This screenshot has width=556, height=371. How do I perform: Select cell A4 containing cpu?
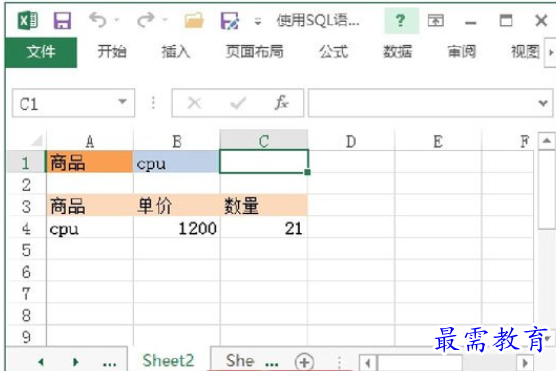point(90,228)
